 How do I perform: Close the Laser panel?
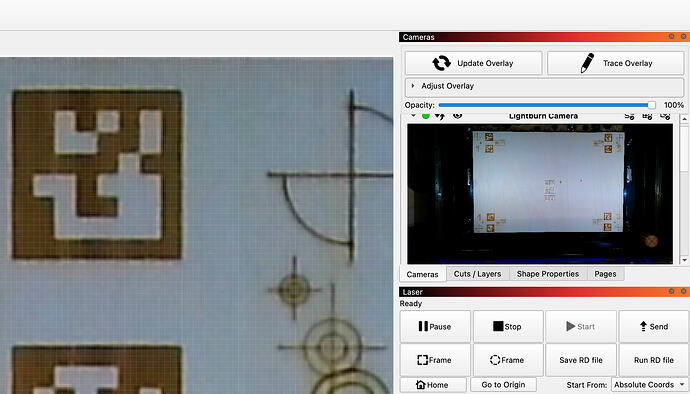tap(683, 291)
